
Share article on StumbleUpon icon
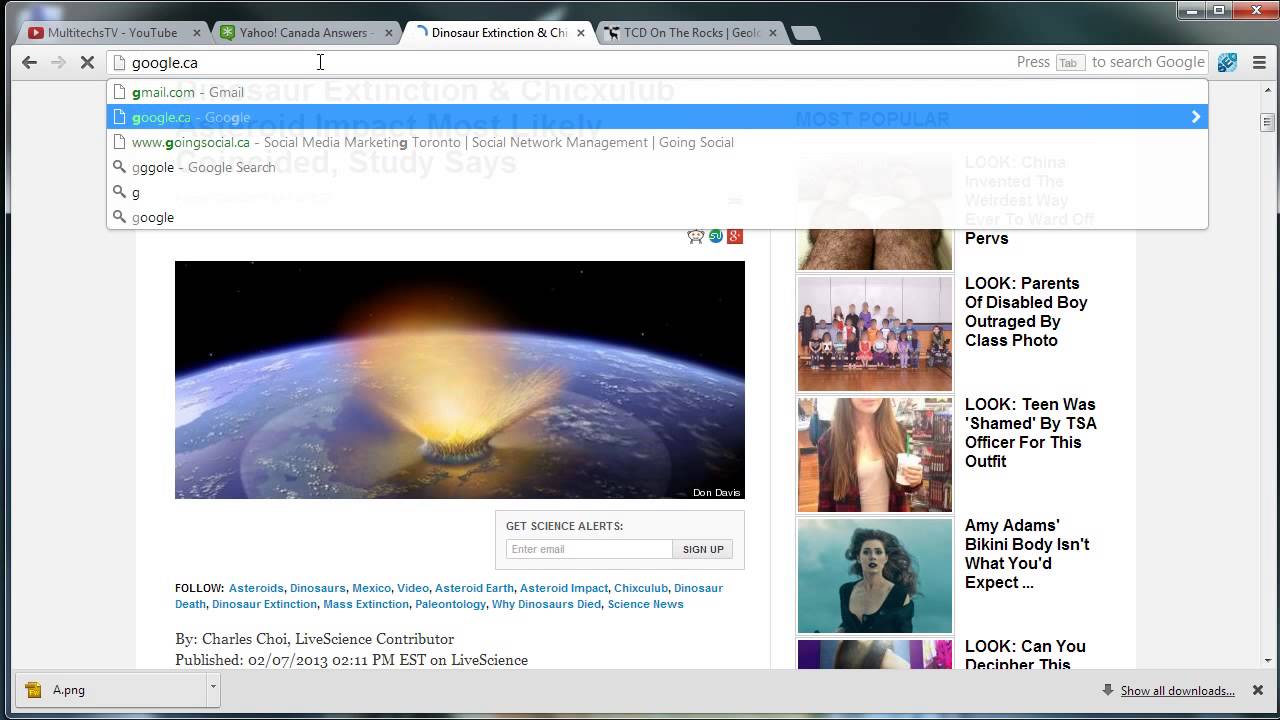click(716, 236)
